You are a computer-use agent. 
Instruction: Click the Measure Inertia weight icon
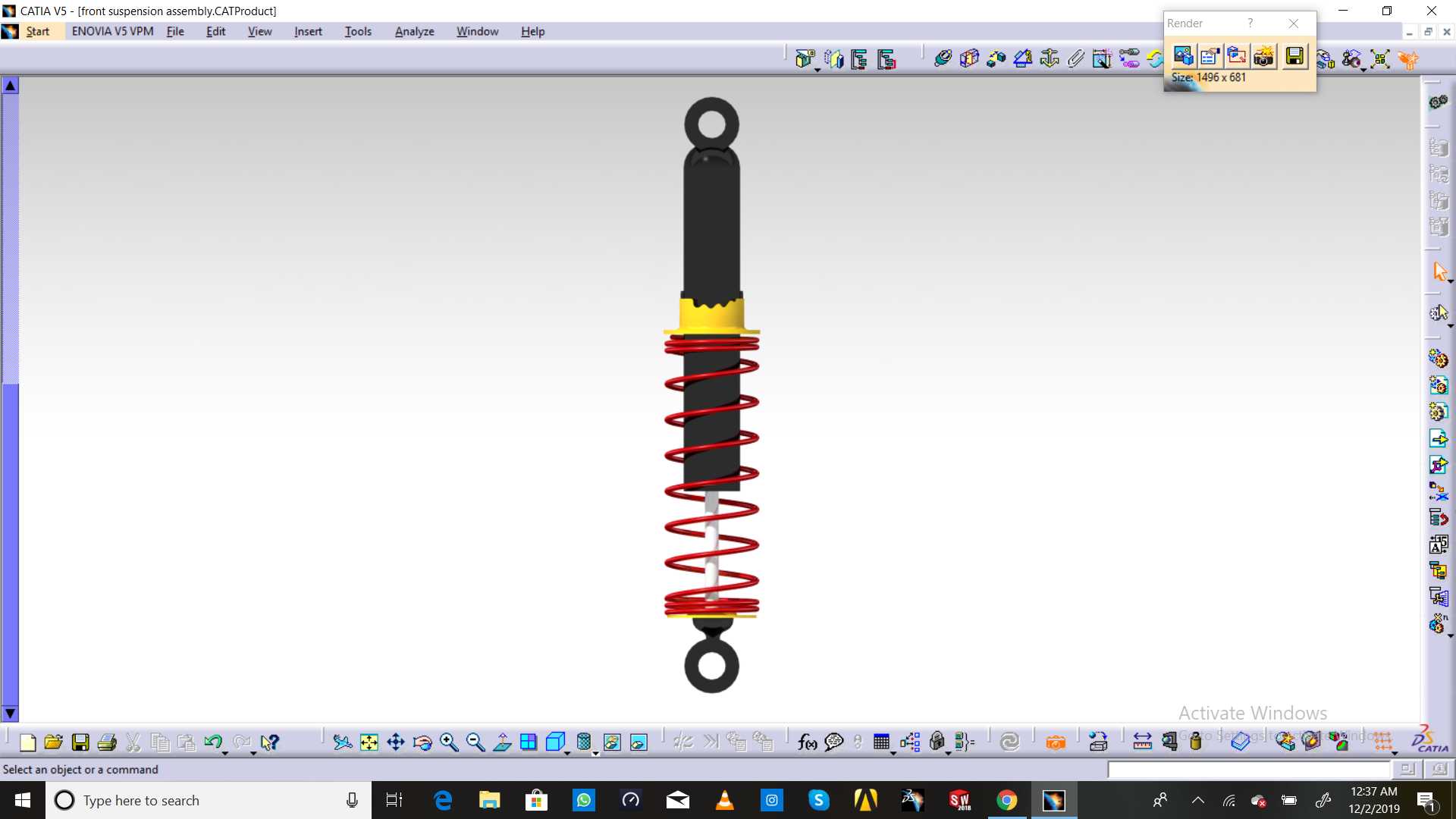tap(1196, 742)
